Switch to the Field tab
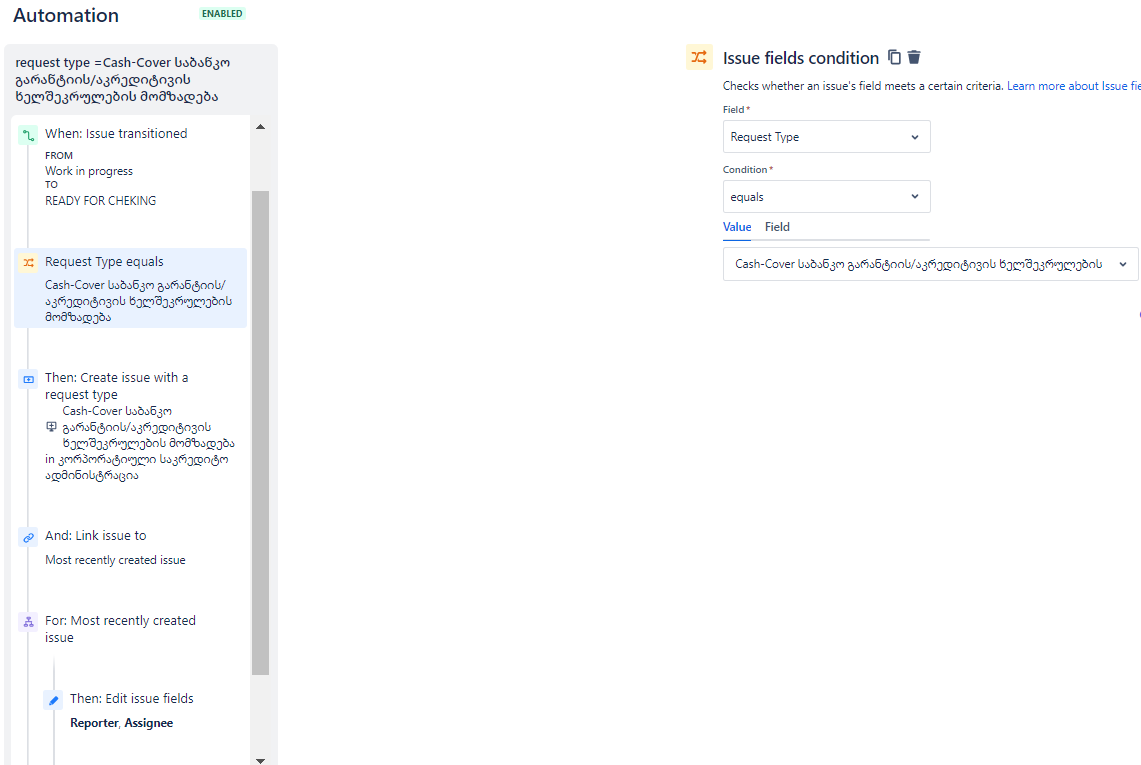The image size is (1141, 765). [777, 227]
